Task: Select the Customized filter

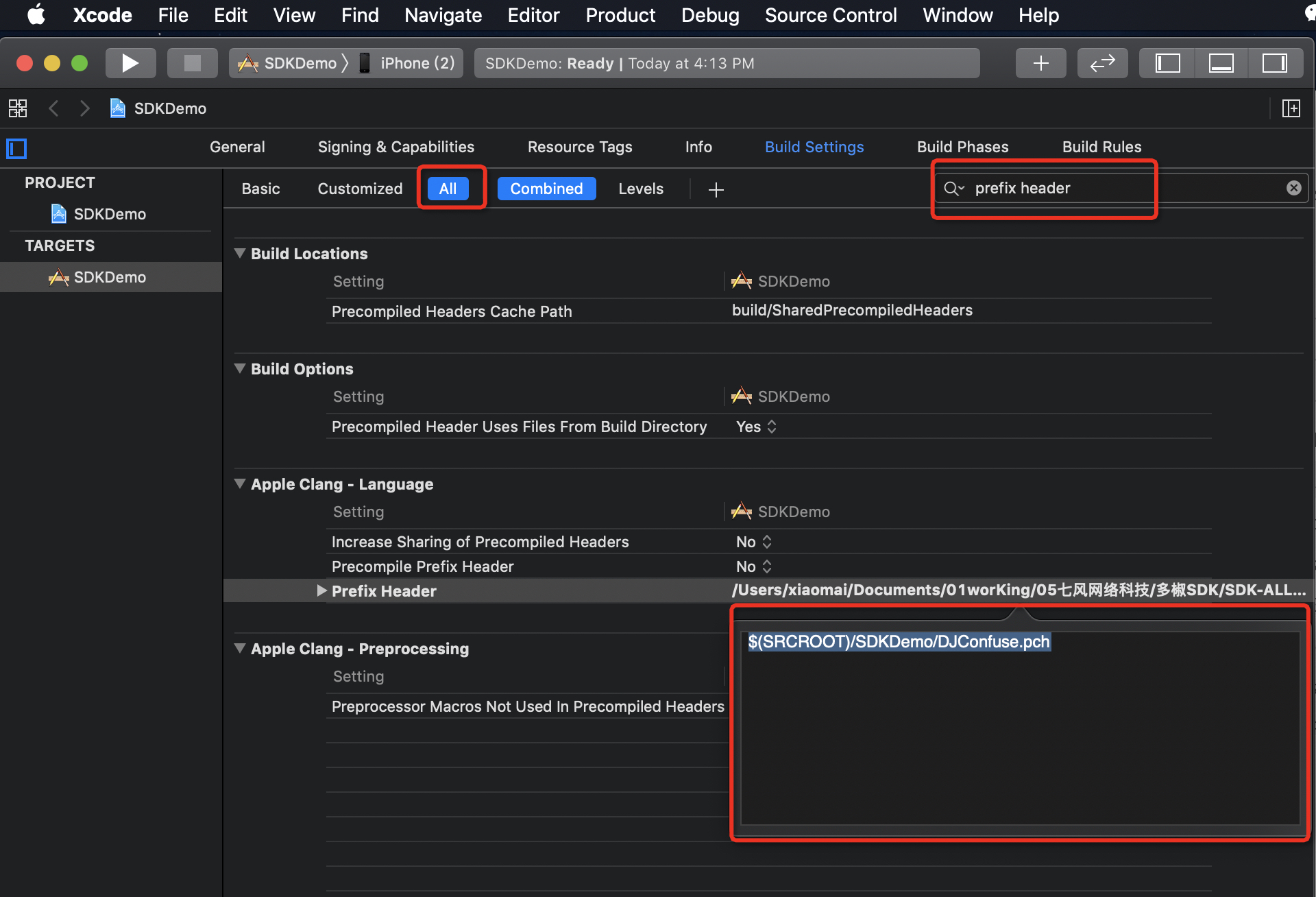Action: [x=360, y=189]
